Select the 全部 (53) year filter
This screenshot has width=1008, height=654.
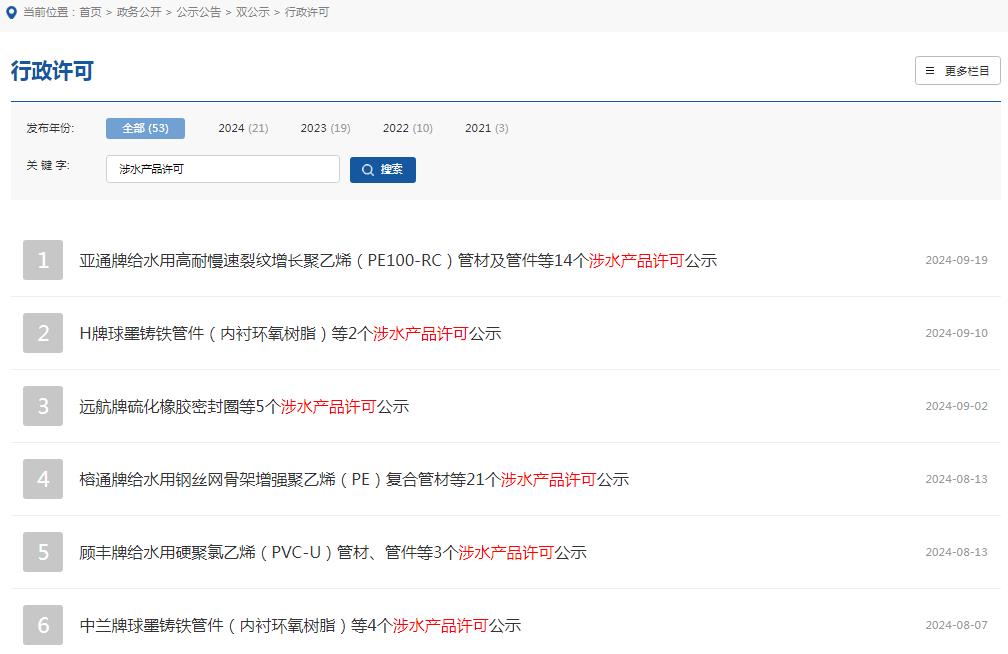click(145, 128)
